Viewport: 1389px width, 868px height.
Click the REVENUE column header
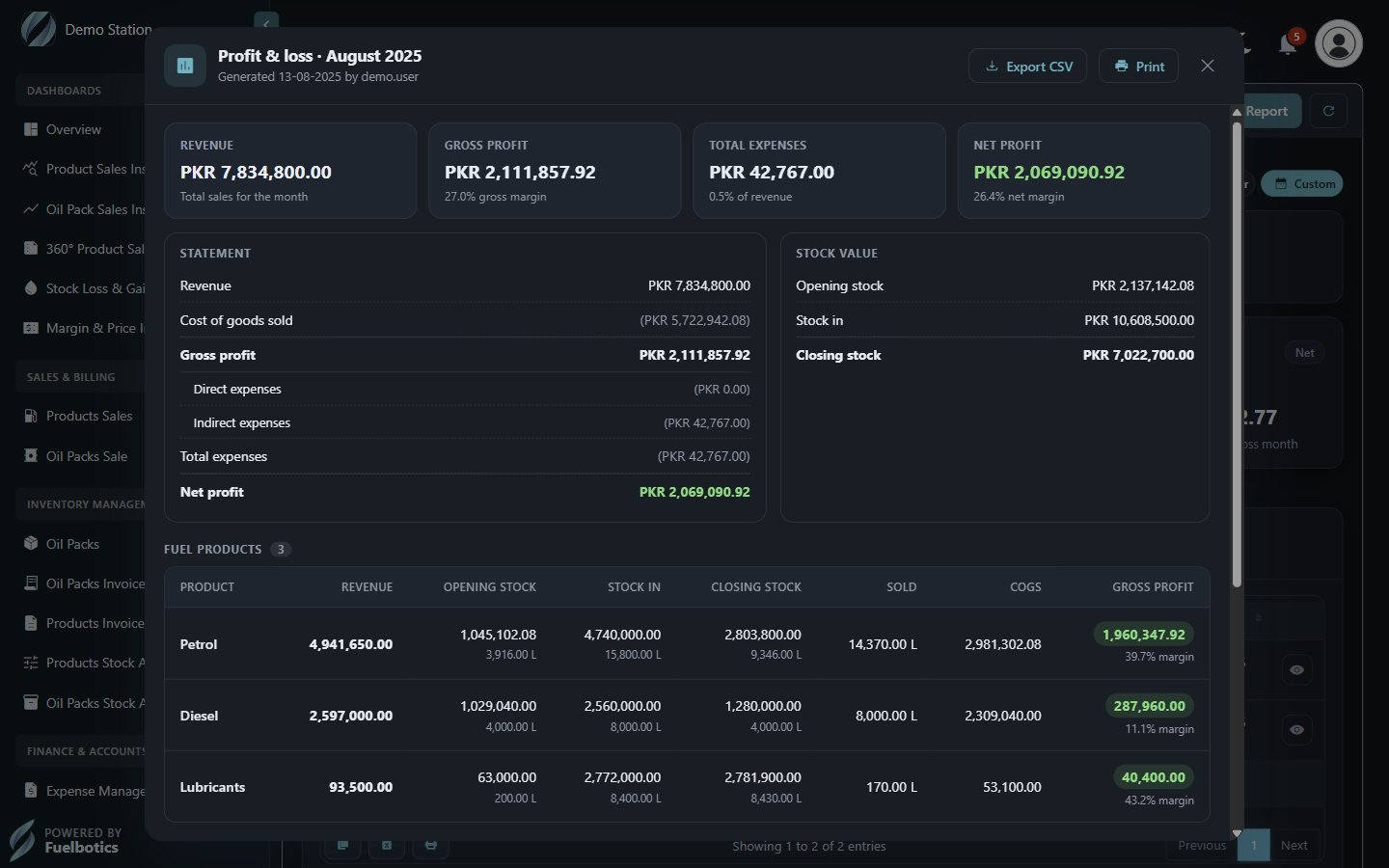pos(367,586)
